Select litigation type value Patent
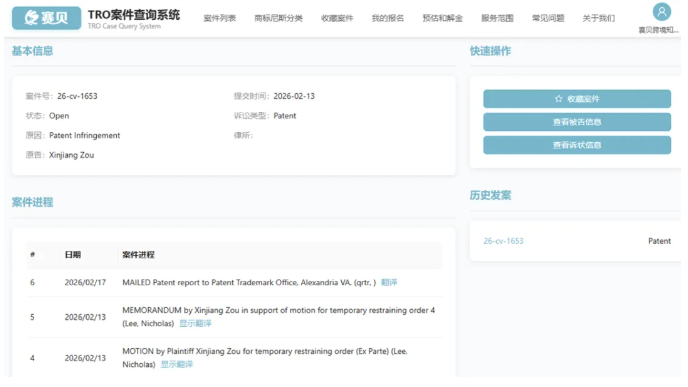This screenshot has height=387, width=688. click(x=285, y=116)
